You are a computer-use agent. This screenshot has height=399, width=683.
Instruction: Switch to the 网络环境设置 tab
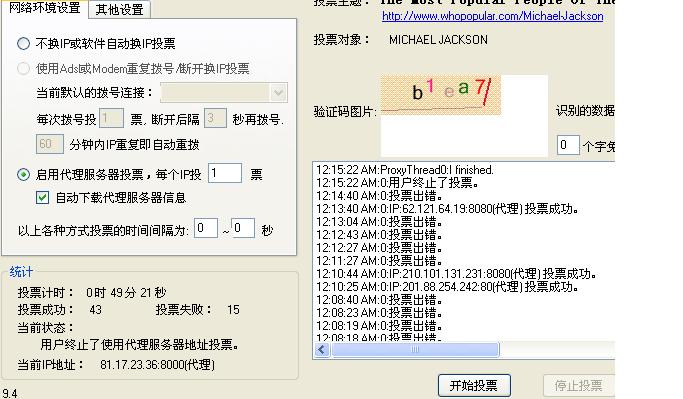click(44, 9)
